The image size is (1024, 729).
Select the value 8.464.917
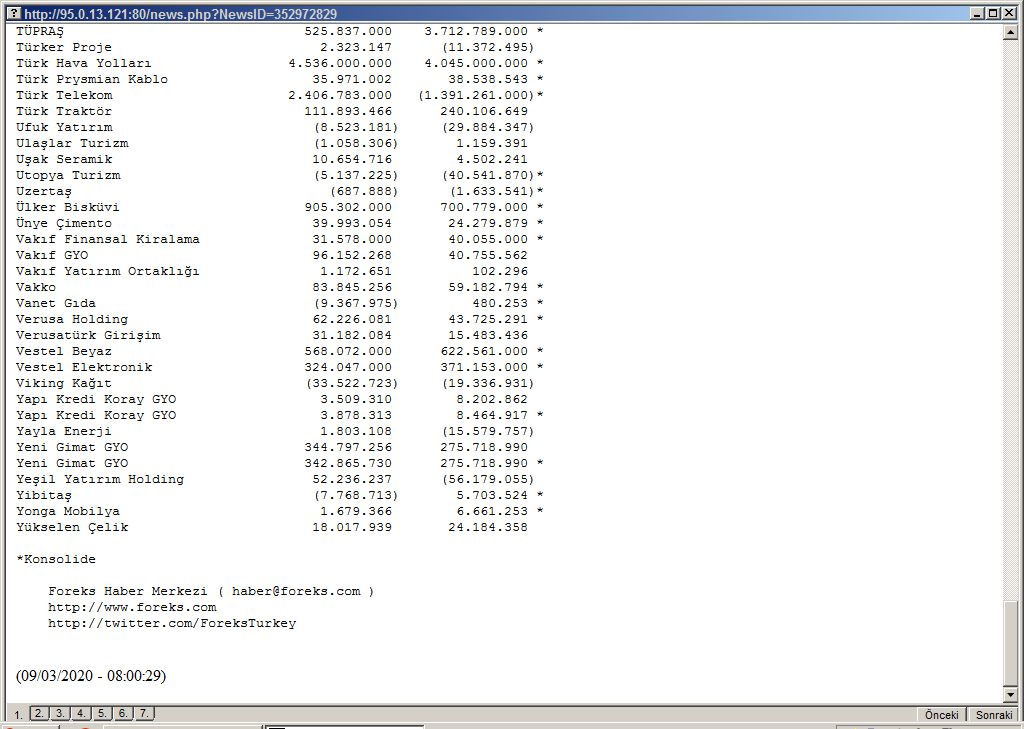tap(492, 415)
